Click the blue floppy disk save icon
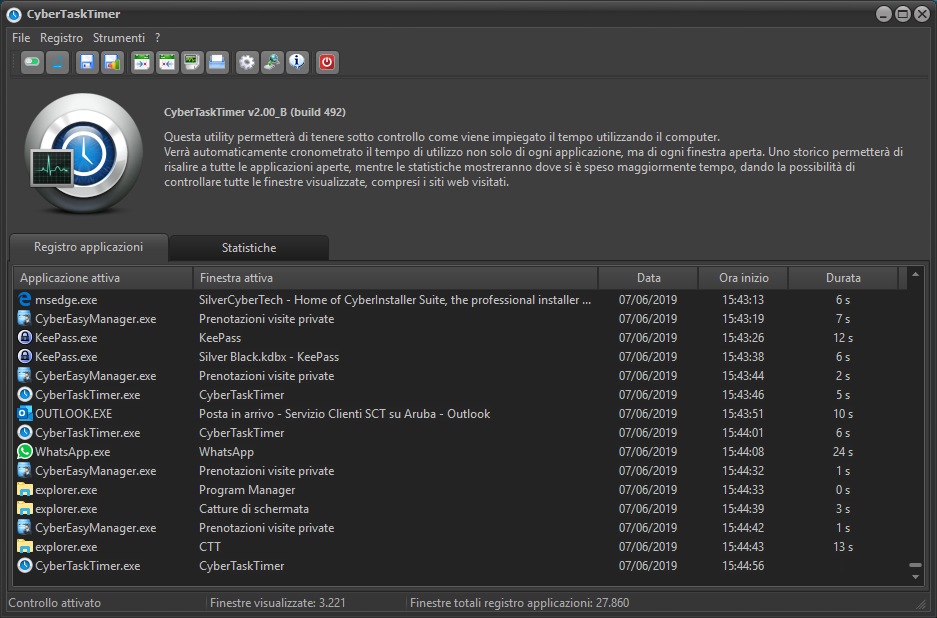Viewport: 937px width, 618px height. click(87, 62)
